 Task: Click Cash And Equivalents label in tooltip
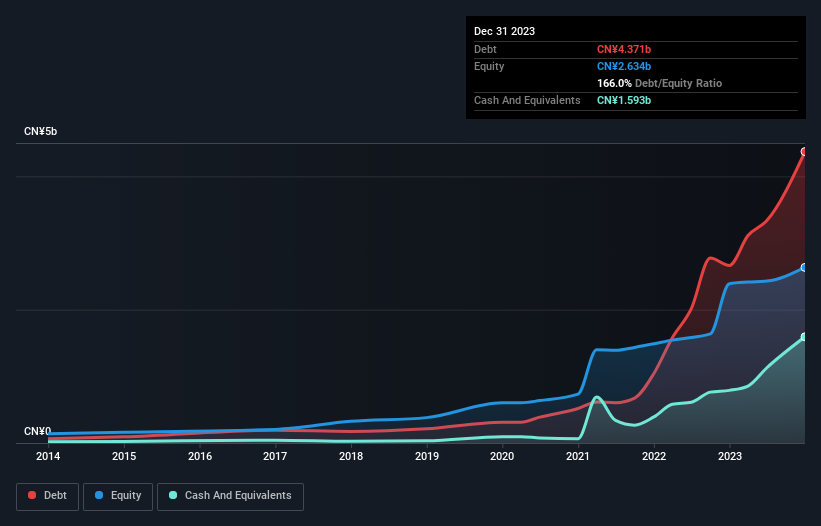(527, 100)
